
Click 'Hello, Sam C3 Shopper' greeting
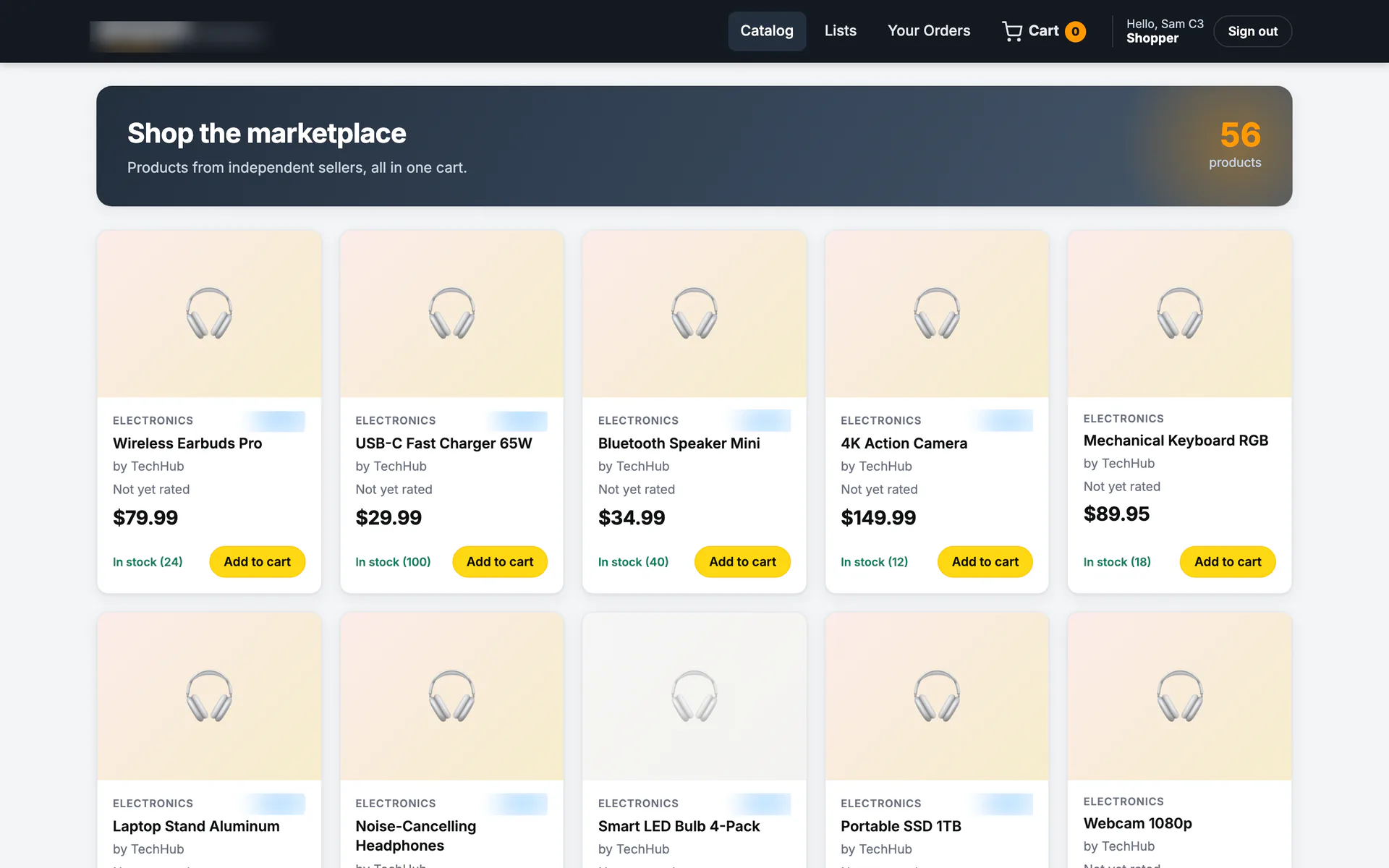click(x=1165, y=31)
